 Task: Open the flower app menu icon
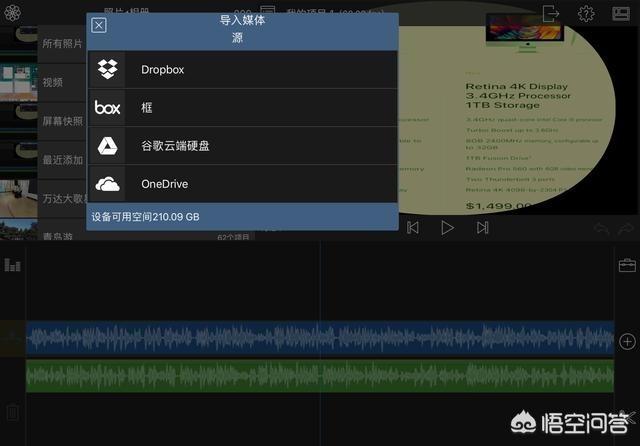13,13
